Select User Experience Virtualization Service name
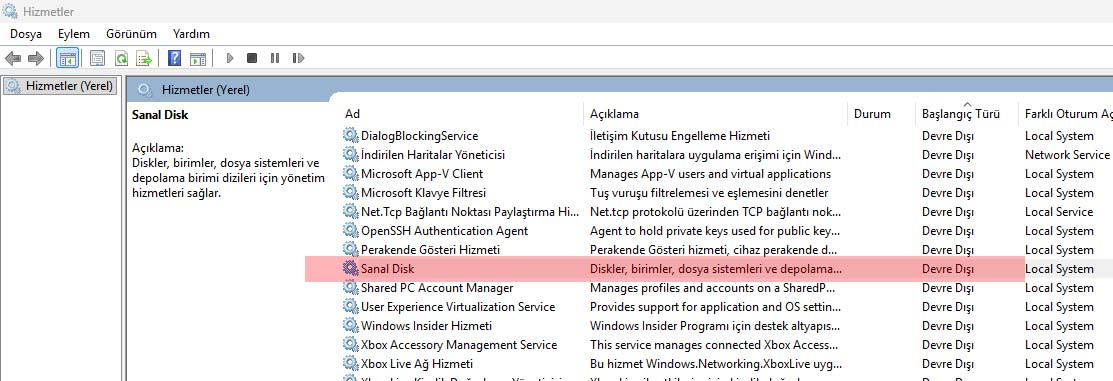 pyautogui.click(x=458, y=307)
